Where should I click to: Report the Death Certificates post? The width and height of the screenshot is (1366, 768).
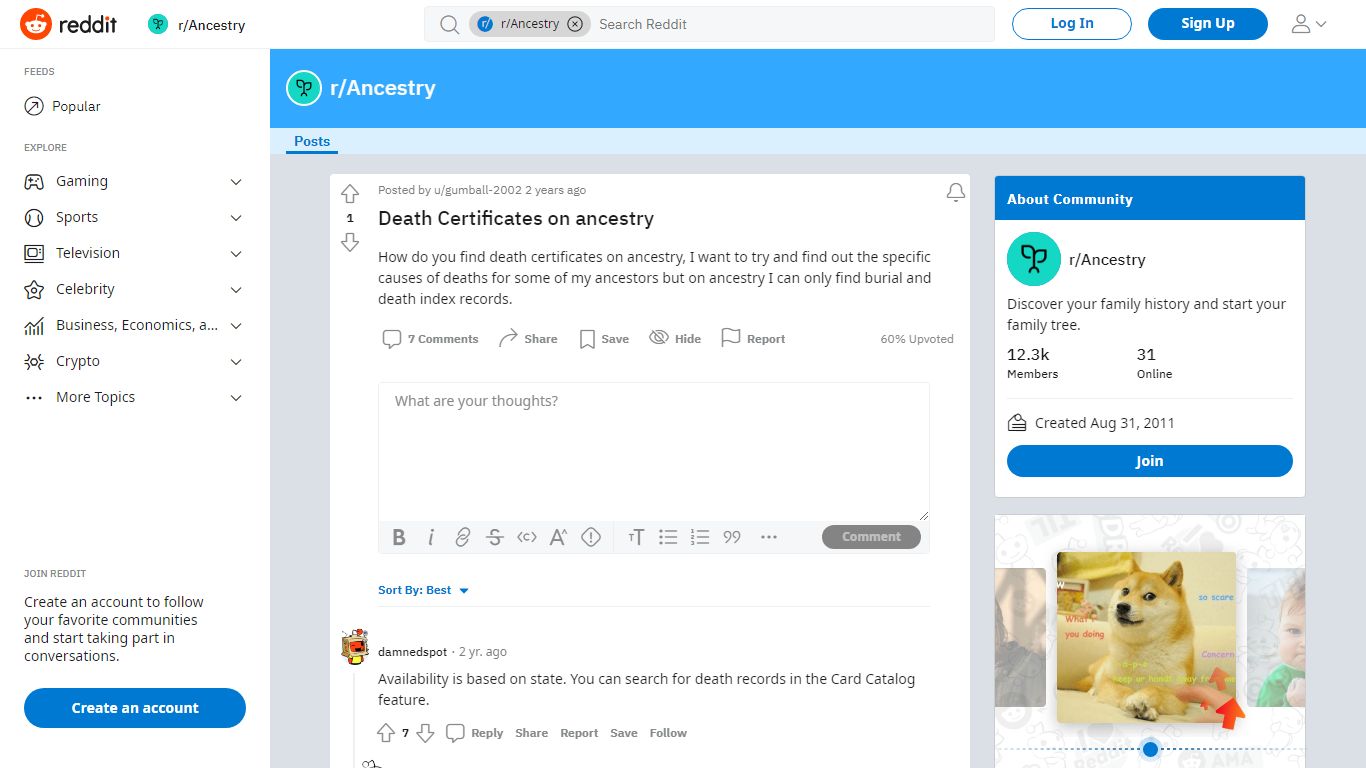(x=754, y=339)
